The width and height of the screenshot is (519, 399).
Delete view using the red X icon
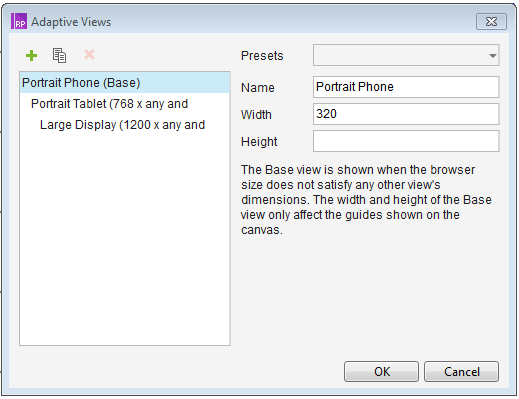click(x=89, y=54)
